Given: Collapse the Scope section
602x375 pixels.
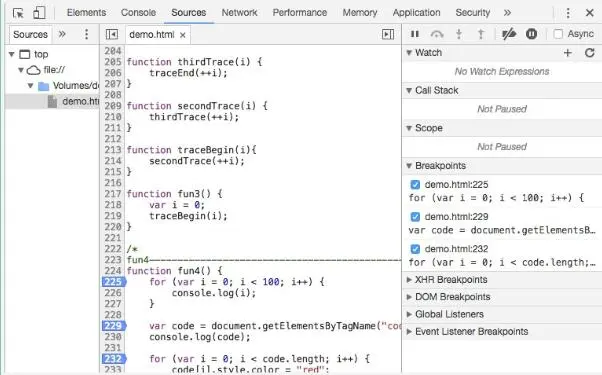Looking at the screenshot, I should coord(409,128).
